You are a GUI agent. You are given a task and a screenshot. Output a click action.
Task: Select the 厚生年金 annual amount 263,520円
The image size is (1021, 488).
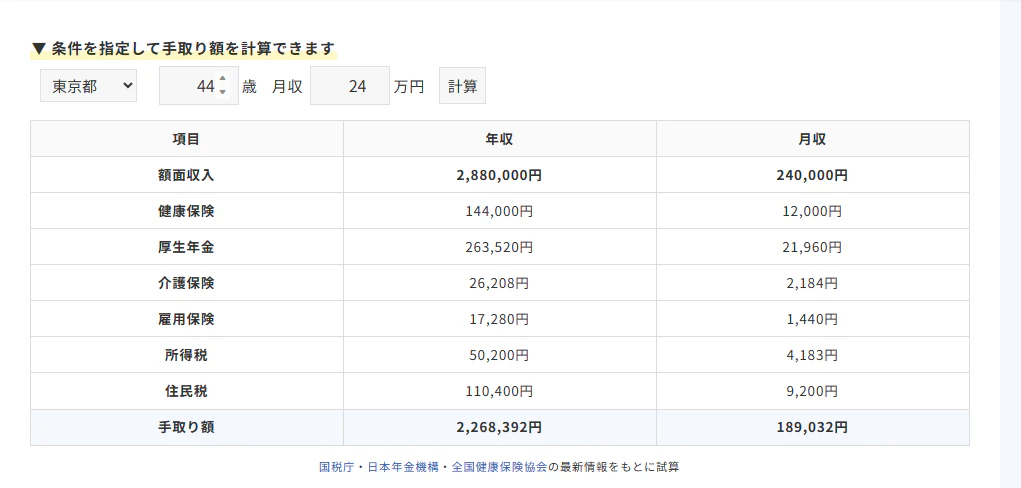(499, 247)
